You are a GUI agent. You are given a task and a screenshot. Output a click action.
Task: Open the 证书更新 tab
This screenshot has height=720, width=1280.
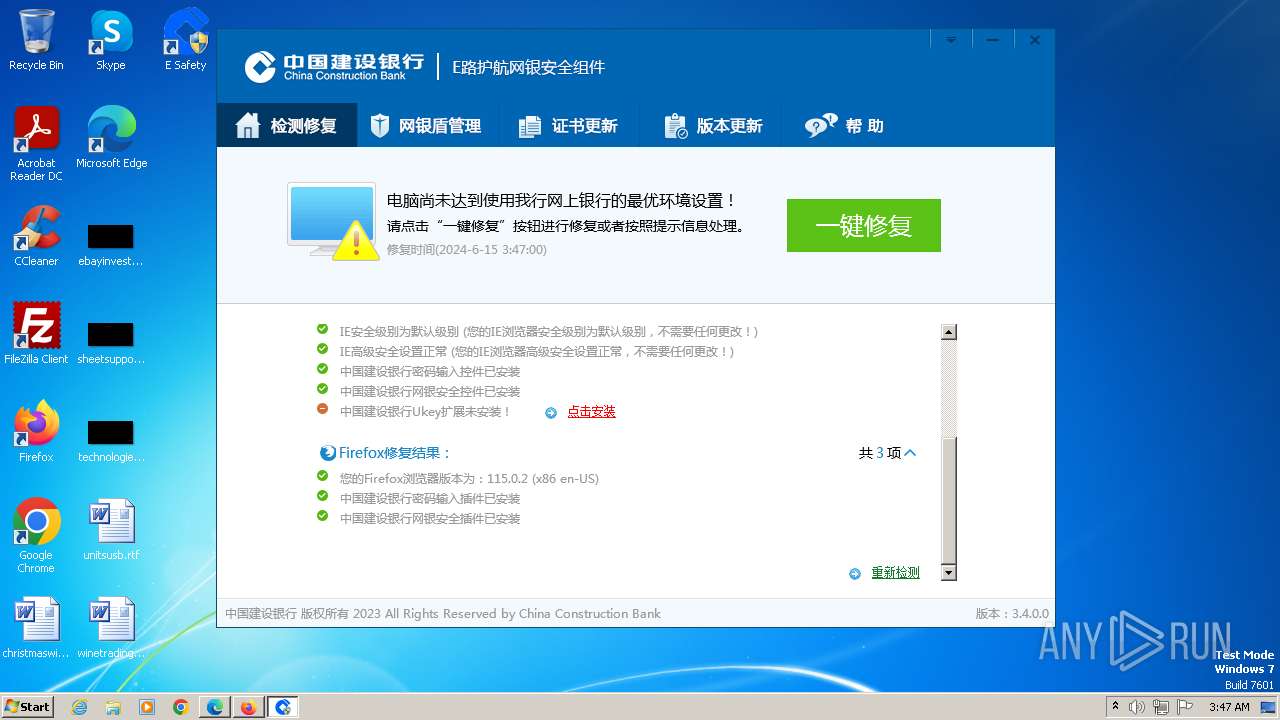[x=567, y=126]
